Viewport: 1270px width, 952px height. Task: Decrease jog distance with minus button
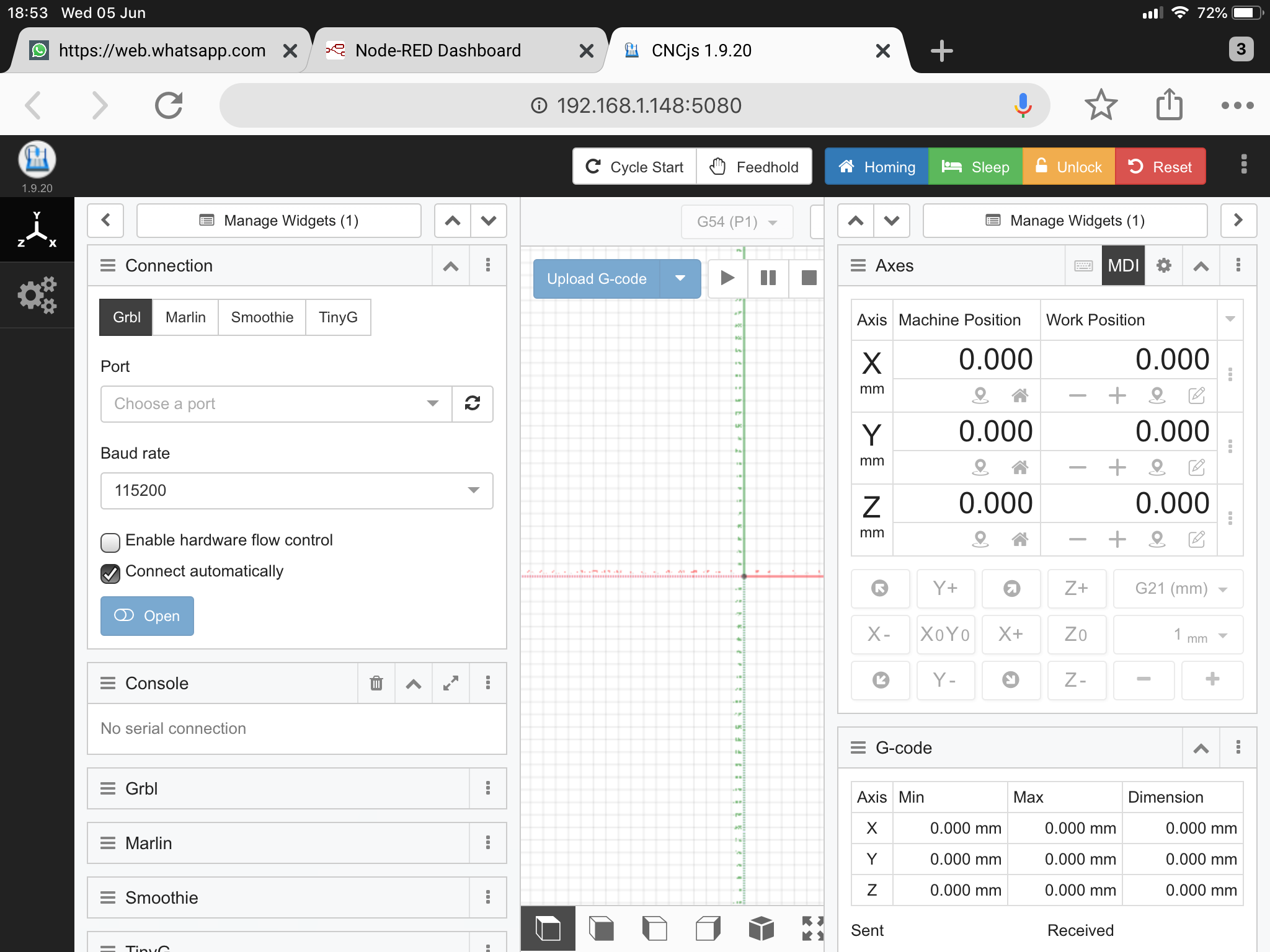tap(1143, 680)
